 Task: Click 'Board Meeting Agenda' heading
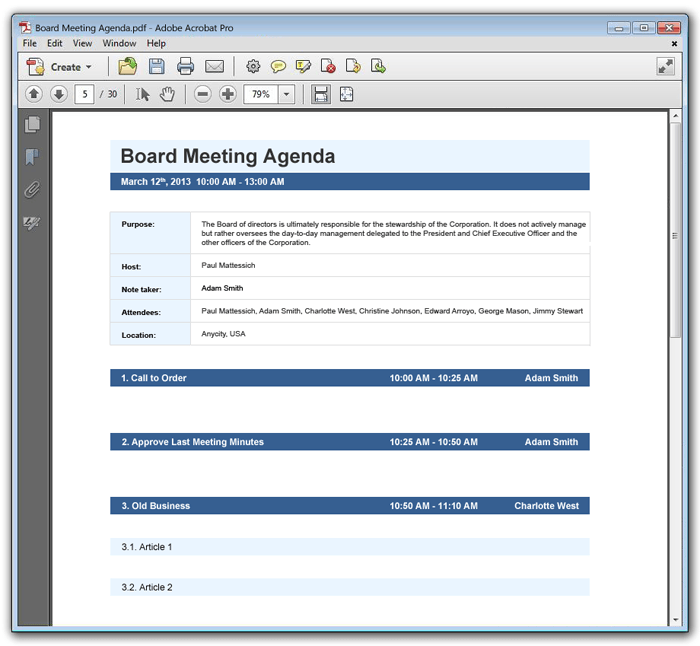228,156
